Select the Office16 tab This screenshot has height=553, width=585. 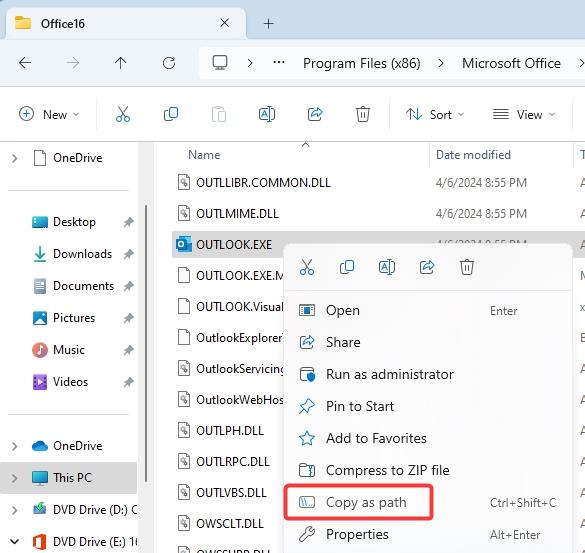tap(126, 24)
